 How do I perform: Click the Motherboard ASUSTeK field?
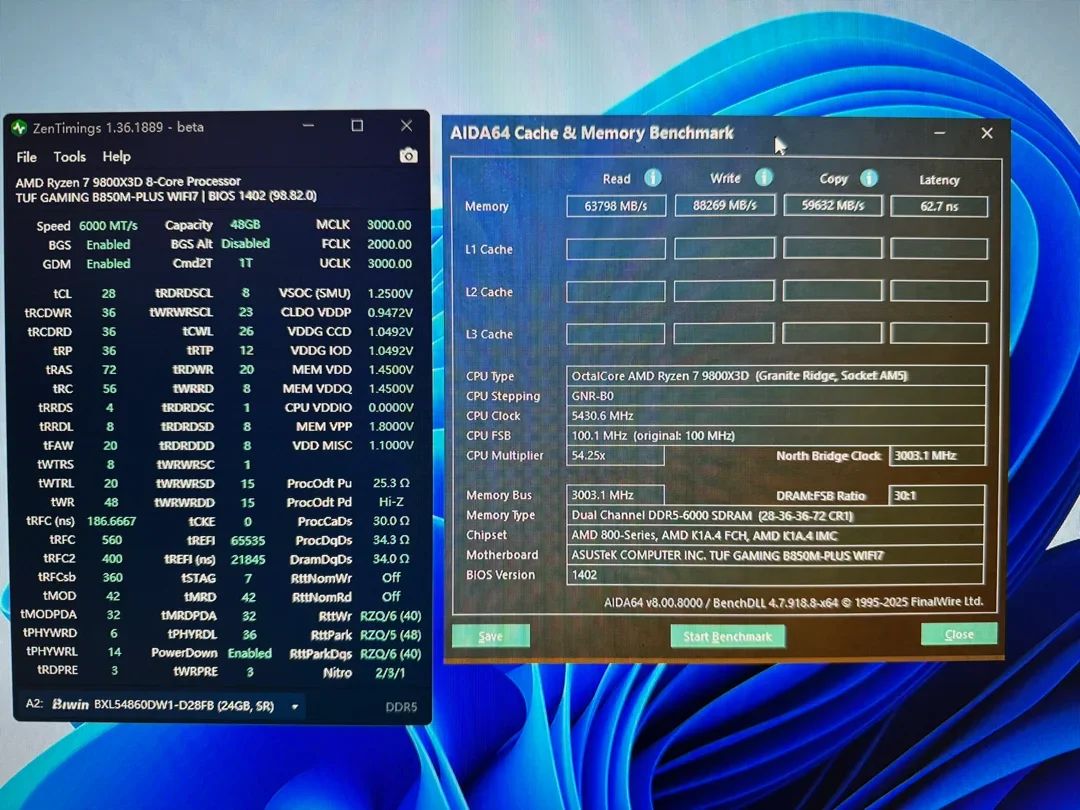tap(776, 555)
